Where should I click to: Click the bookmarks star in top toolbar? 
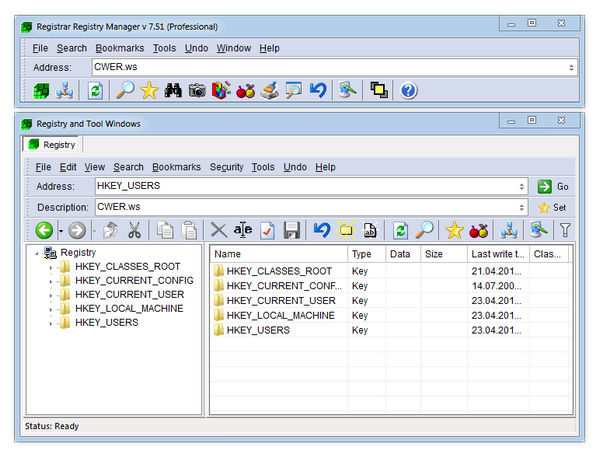(x=149, y=91)
